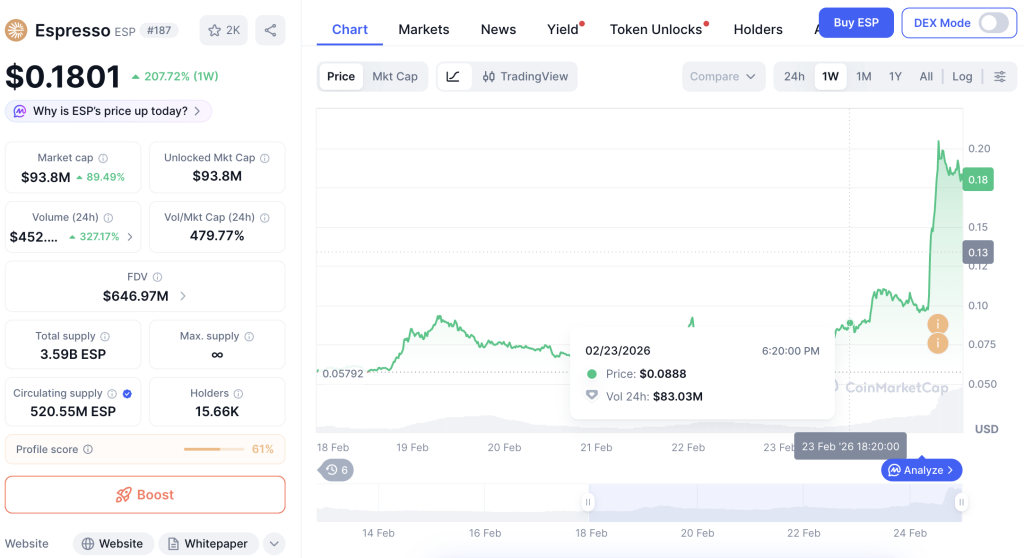Screen dimensions: 1024x558
Task: Expand FDV details arrow
Action: click(x=183, y=296)
